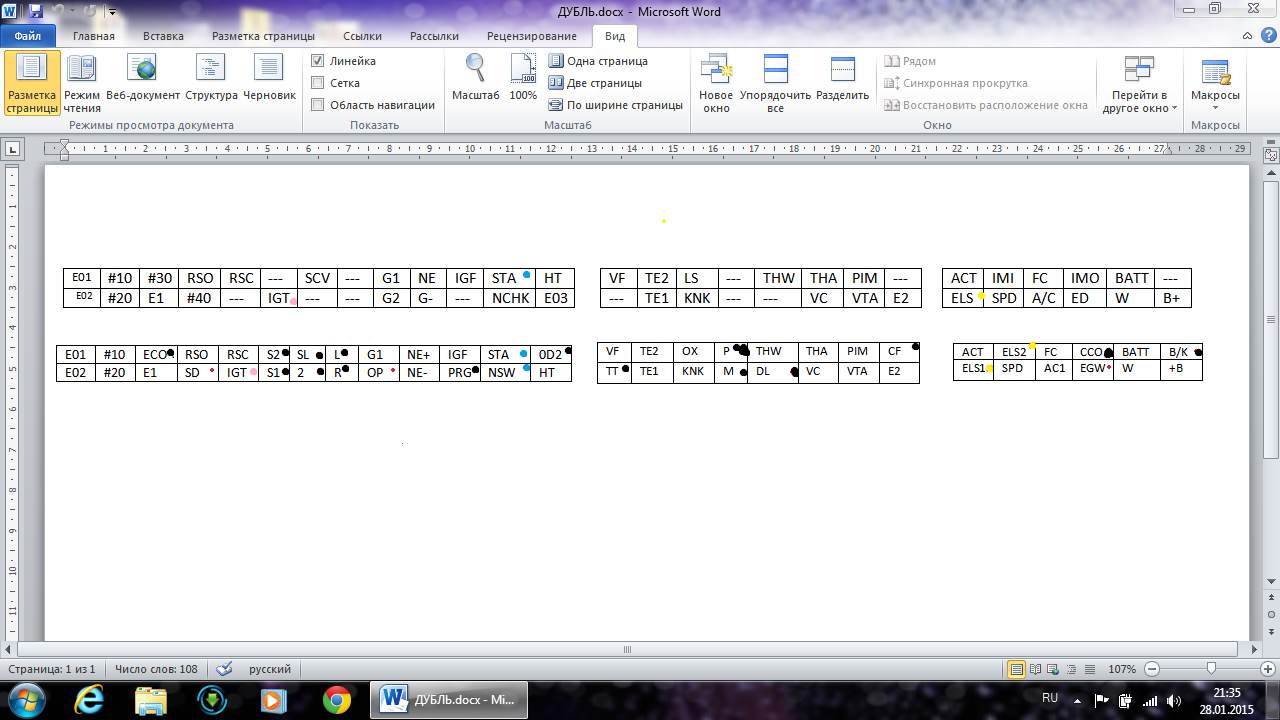
Task: Enable the Область навигации checkbox
Action: (x=318, y=105)
